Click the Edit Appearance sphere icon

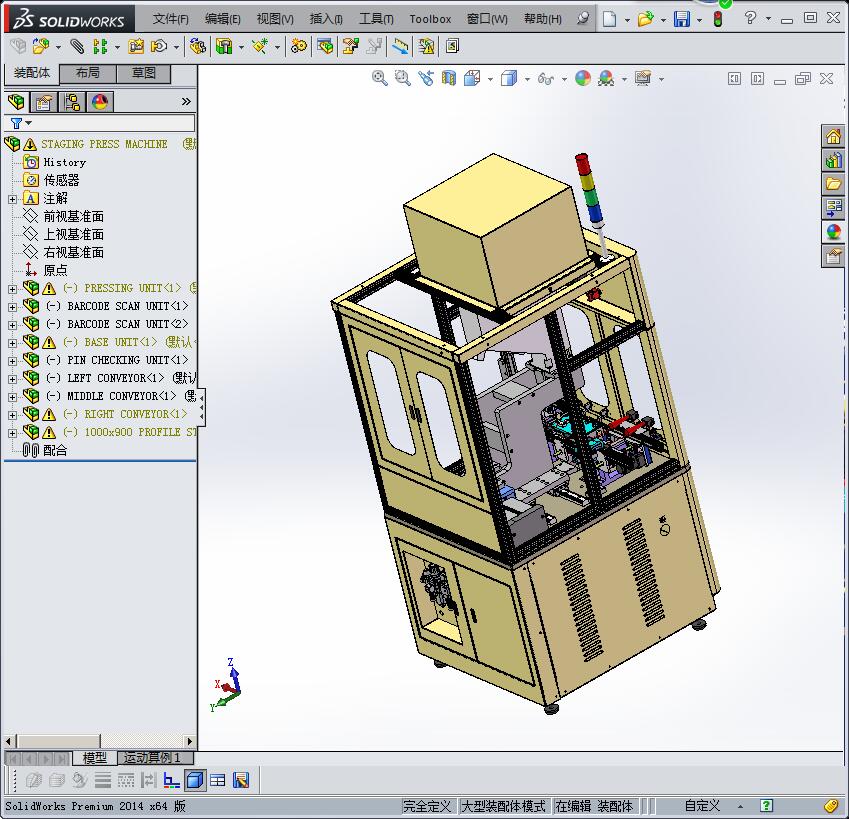tap(583, 78)
